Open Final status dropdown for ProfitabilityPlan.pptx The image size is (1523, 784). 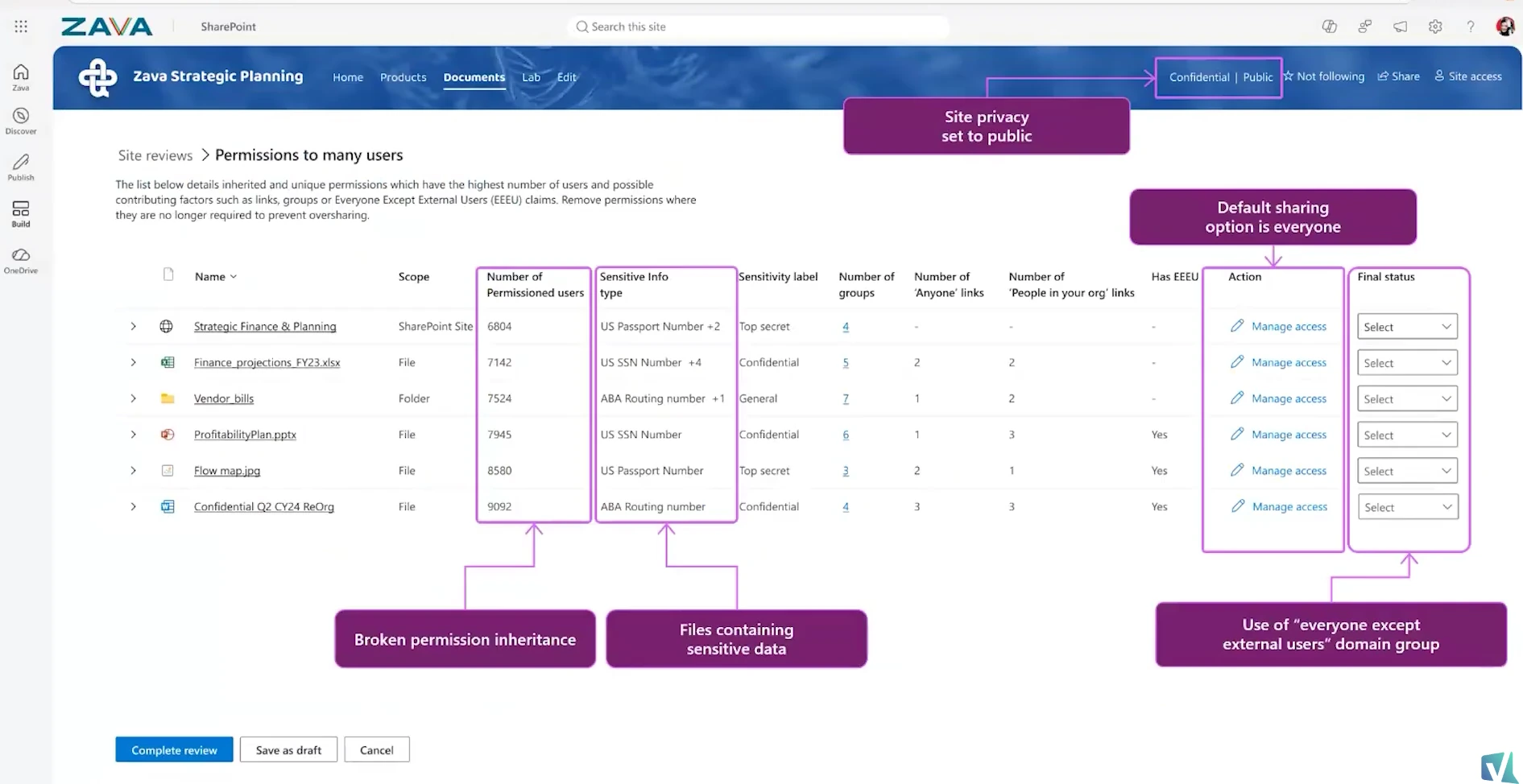1407,435
